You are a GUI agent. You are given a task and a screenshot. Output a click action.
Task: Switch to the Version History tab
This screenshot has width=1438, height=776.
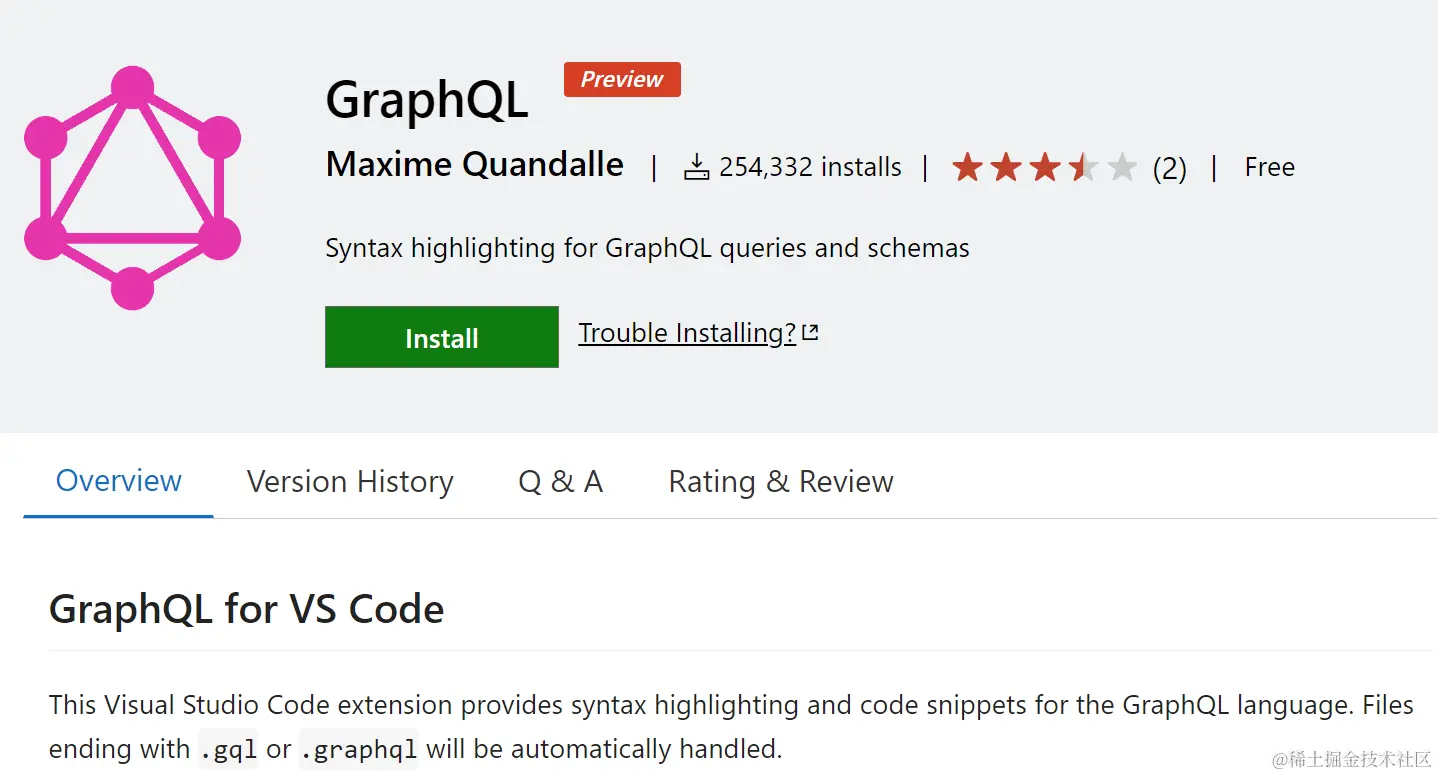(350, 482)
